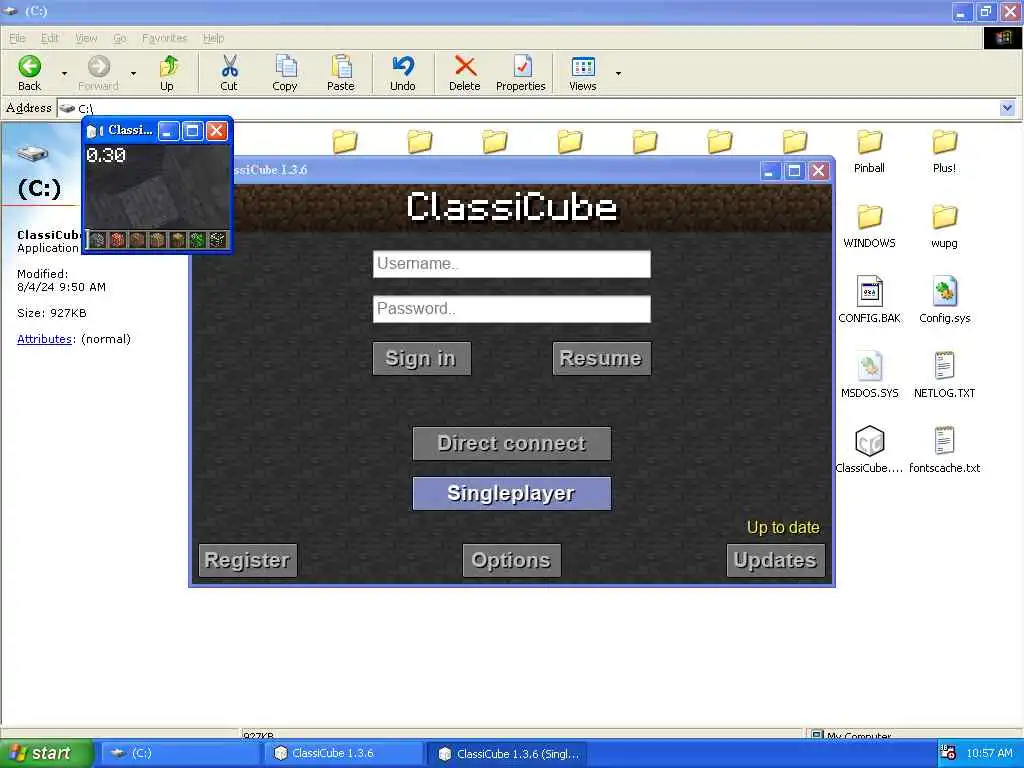The image size is (1024, 768).
Task: Click the Updates button
Action: (775, 560)
